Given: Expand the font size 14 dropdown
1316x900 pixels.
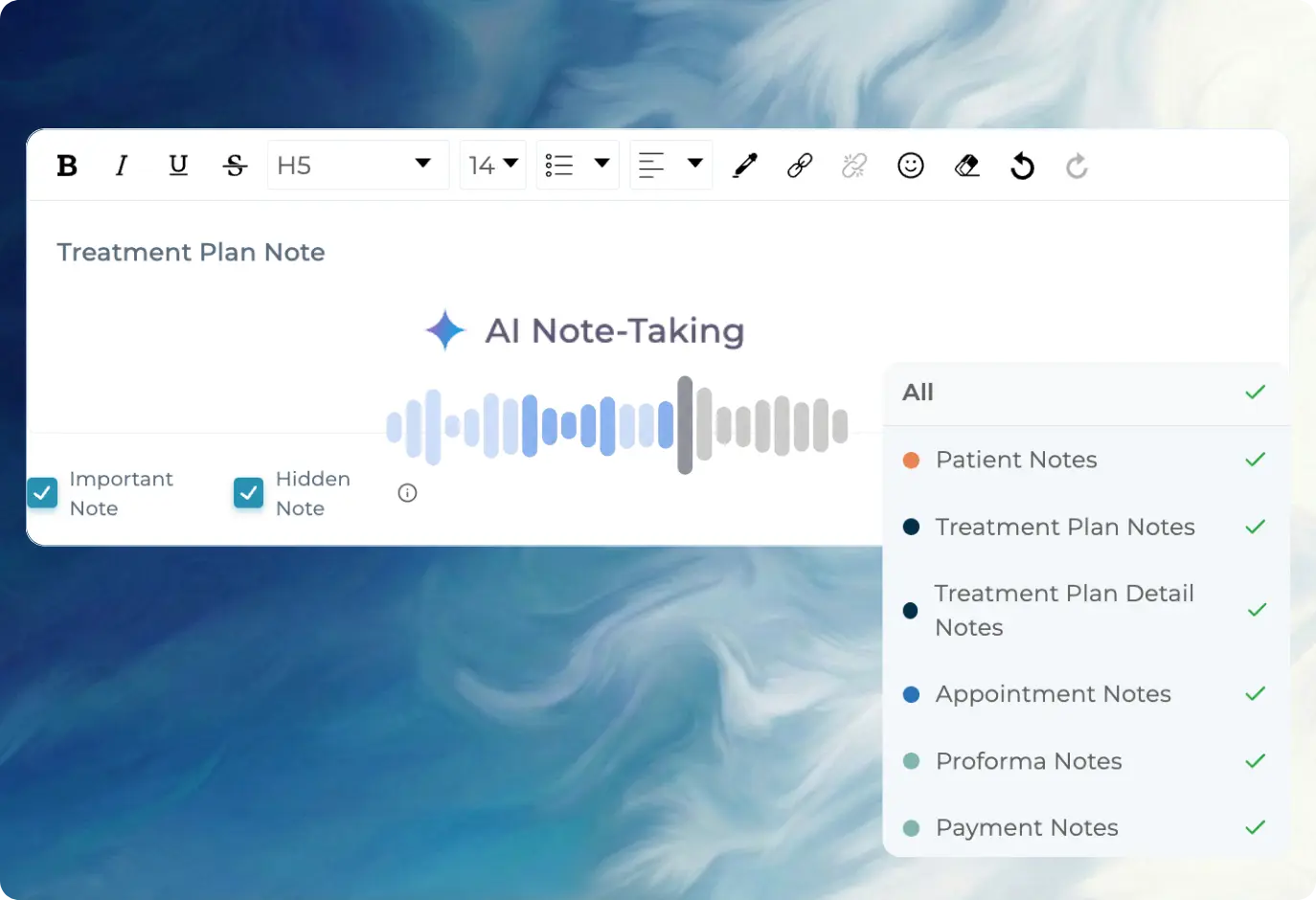Looking at the screenshot, I should coord(492,165).
